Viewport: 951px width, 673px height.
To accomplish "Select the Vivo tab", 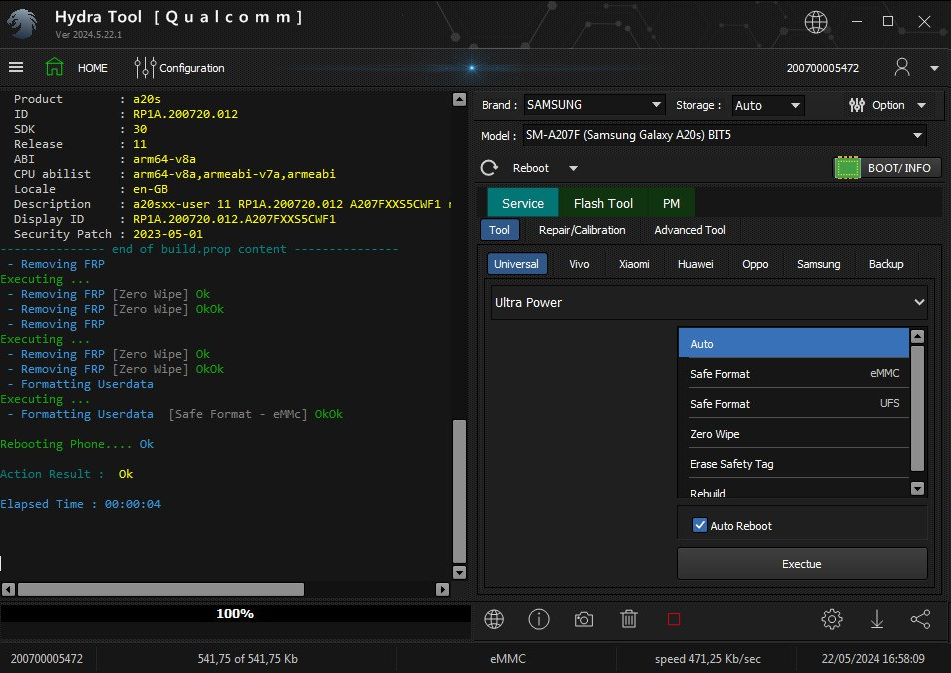I will coord(579,264).
